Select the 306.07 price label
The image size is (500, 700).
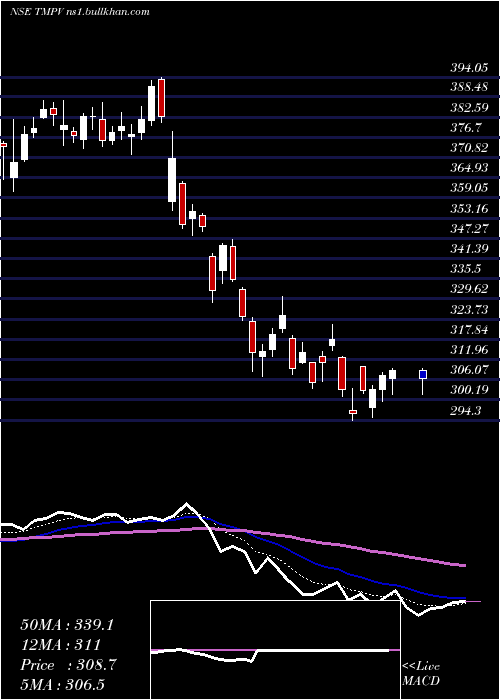coord(468,370)
